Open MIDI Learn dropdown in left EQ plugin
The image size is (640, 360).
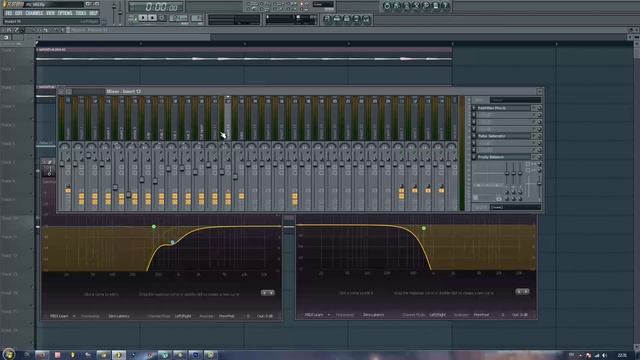[x=62, y=316]
